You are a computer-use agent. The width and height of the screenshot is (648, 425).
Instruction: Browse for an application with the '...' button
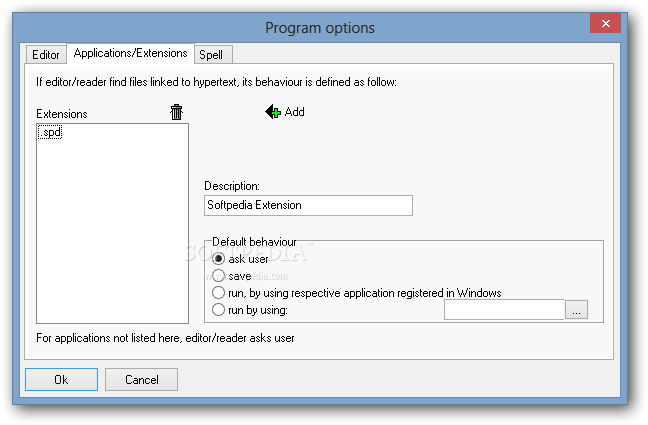pos(576,310)
